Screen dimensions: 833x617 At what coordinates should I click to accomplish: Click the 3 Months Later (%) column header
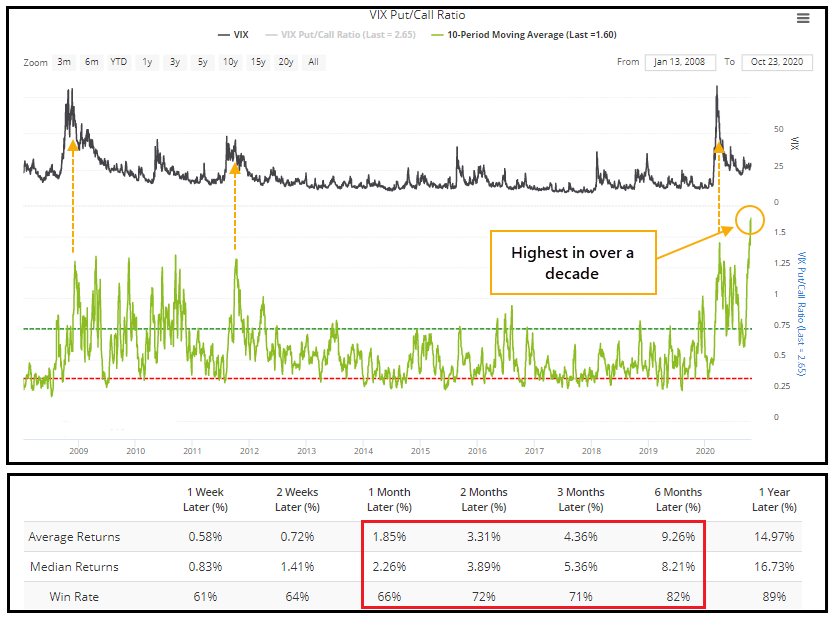(581, 500)
